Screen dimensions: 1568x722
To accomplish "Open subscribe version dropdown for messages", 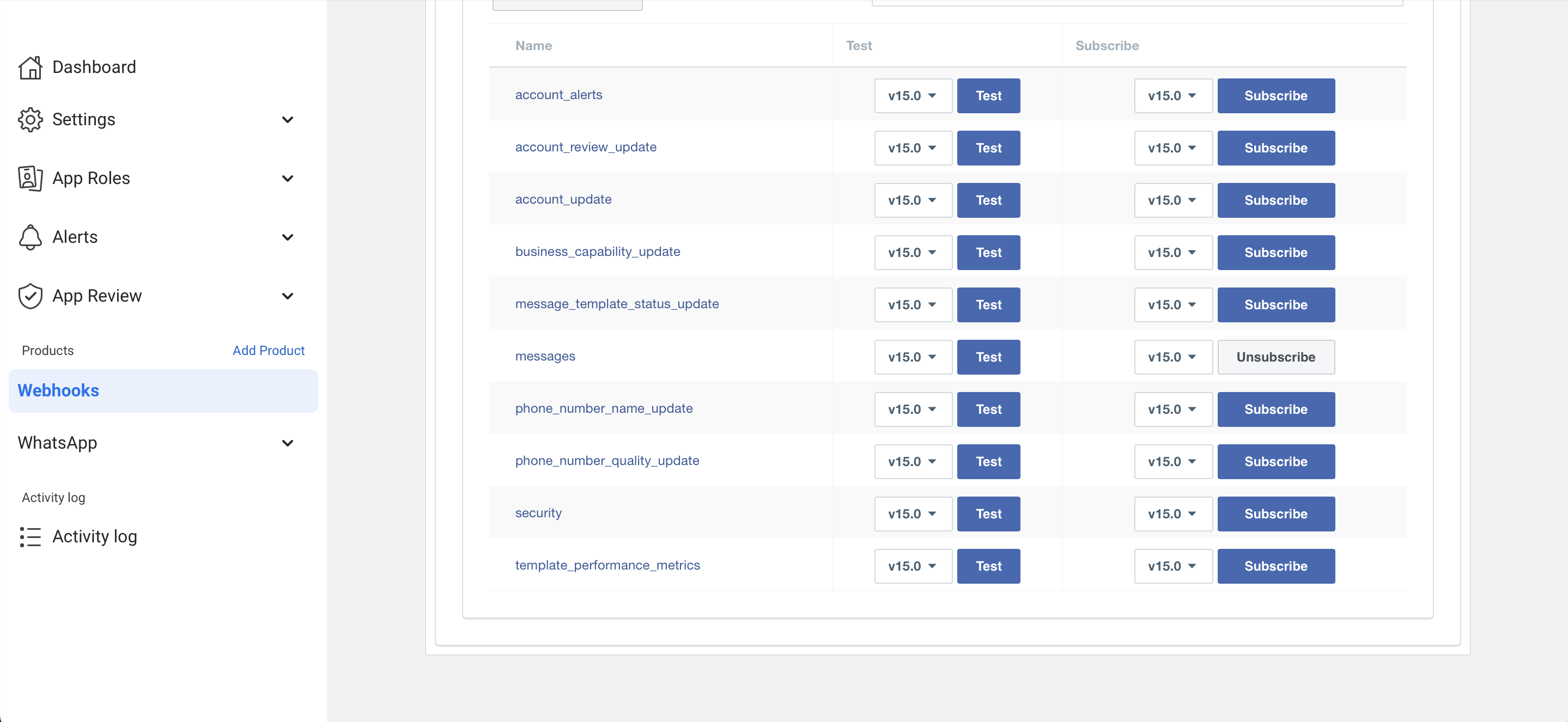I will click(1172, 357).
